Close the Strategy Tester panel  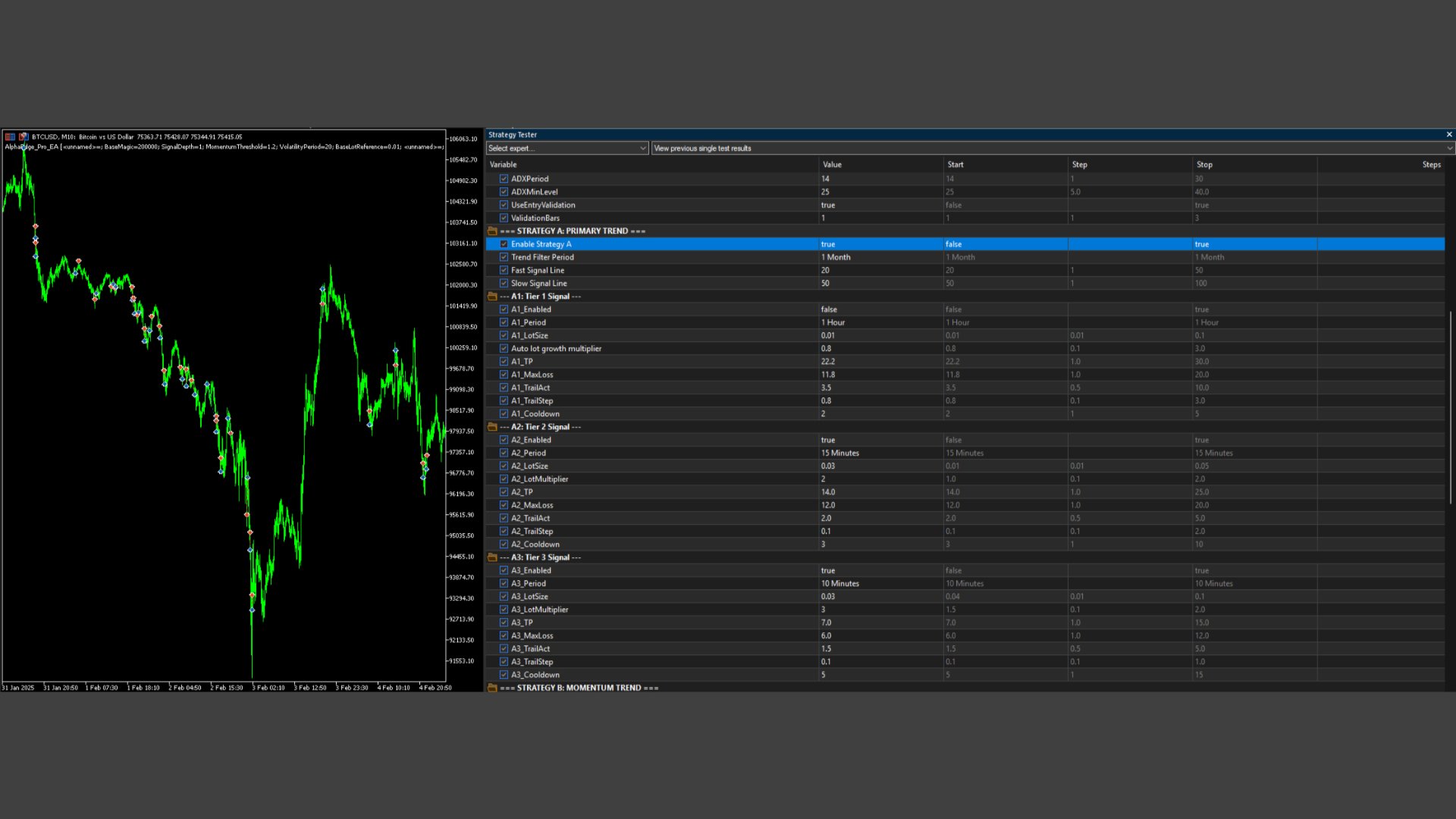pyautogui.click(x=1448, y=134)
